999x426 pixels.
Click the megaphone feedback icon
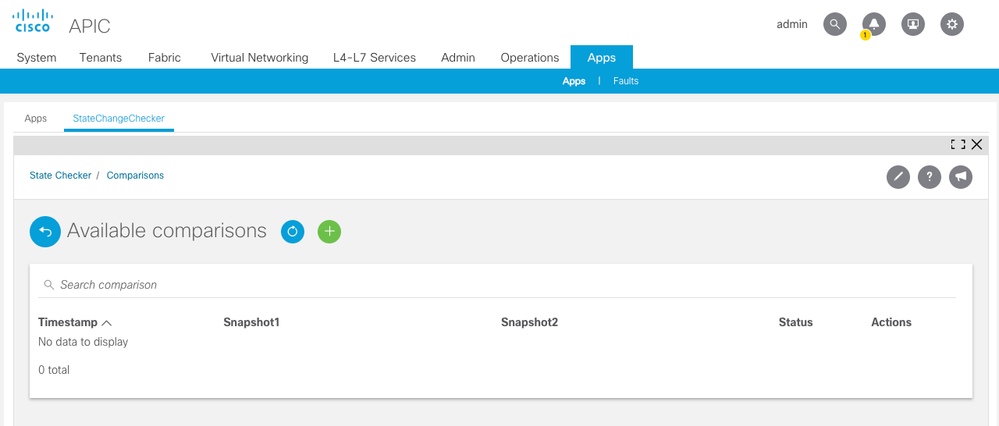tap(961, 177)
